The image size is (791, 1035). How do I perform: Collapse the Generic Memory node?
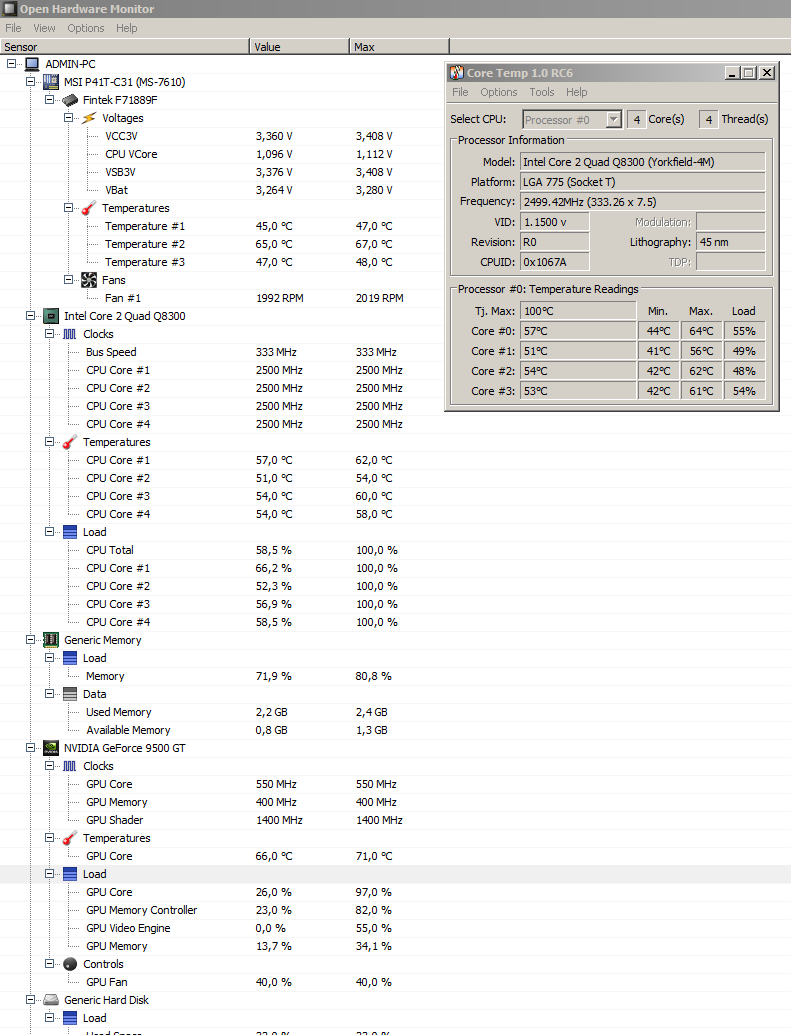click(x=30, y=640)
